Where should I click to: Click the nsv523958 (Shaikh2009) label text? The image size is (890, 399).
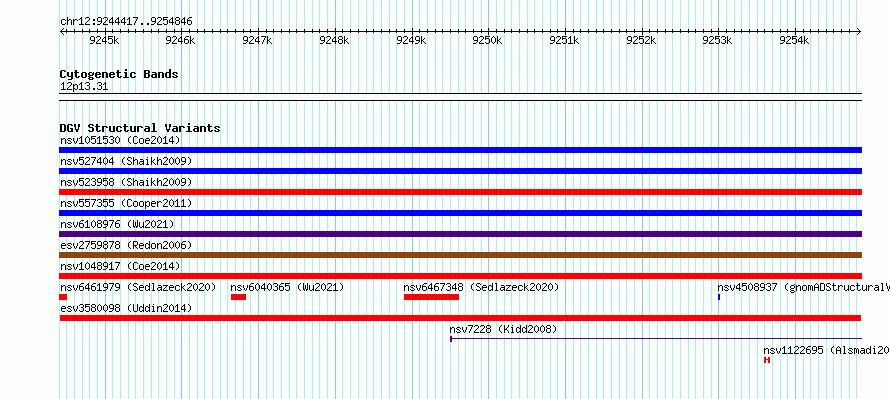pos(126,182)
